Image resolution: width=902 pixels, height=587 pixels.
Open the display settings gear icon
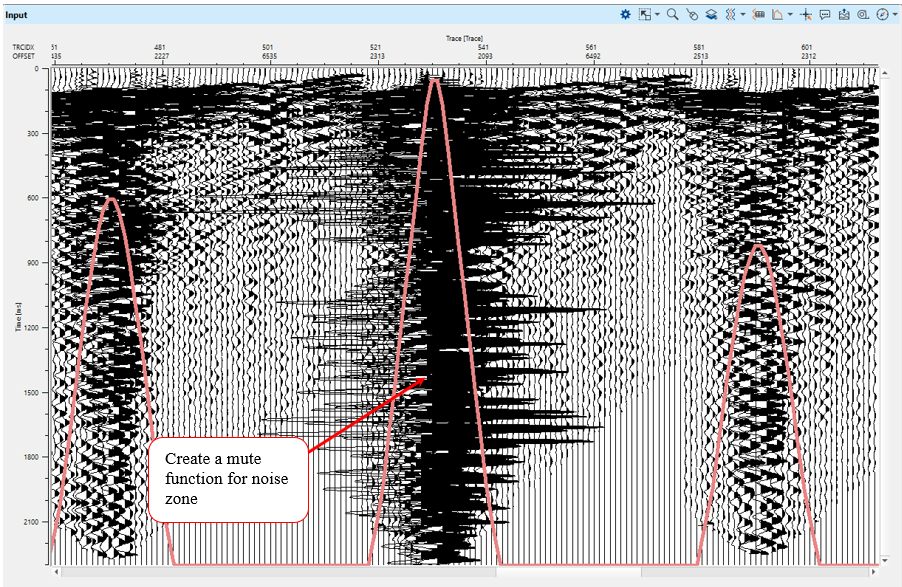pos(626,15)
